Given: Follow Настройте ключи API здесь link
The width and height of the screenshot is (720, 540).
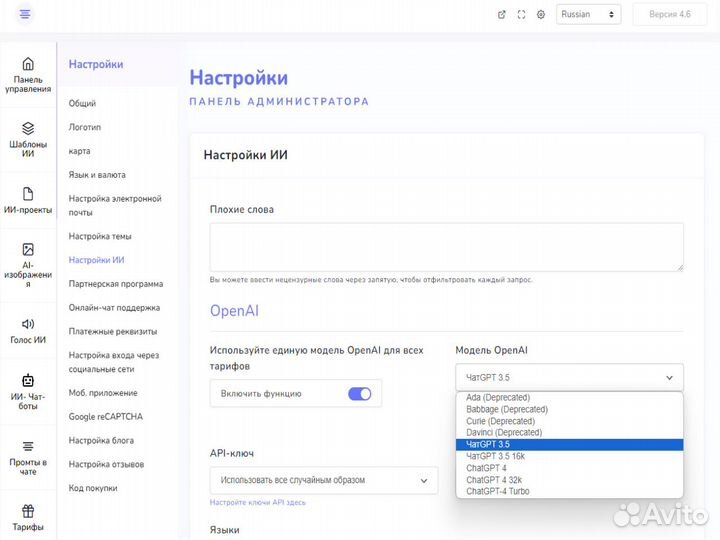Looking at the screenshot, I should point(258,502).
